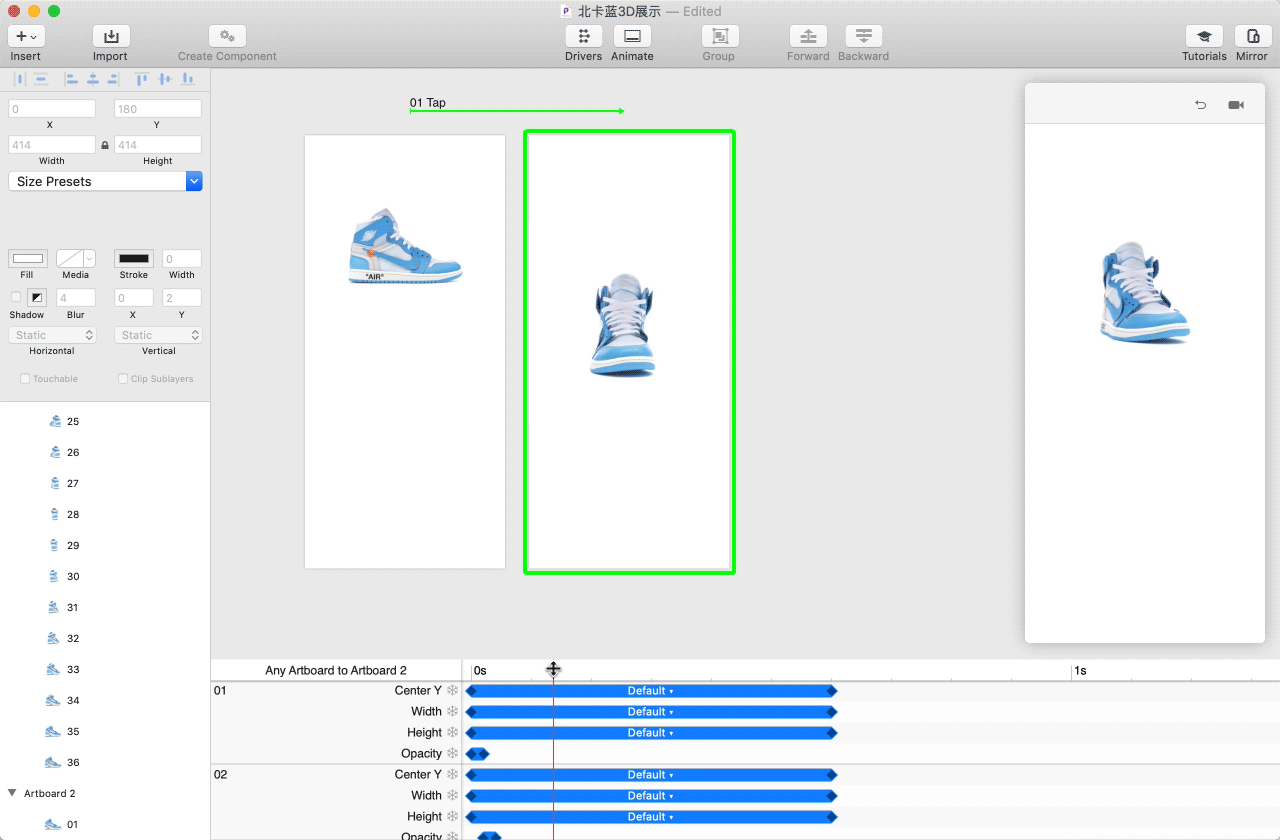The height and width of the screenshot is (840, 1280).
Task: Select the green-outlined second artboard
Action: click(x=630, y=352)
